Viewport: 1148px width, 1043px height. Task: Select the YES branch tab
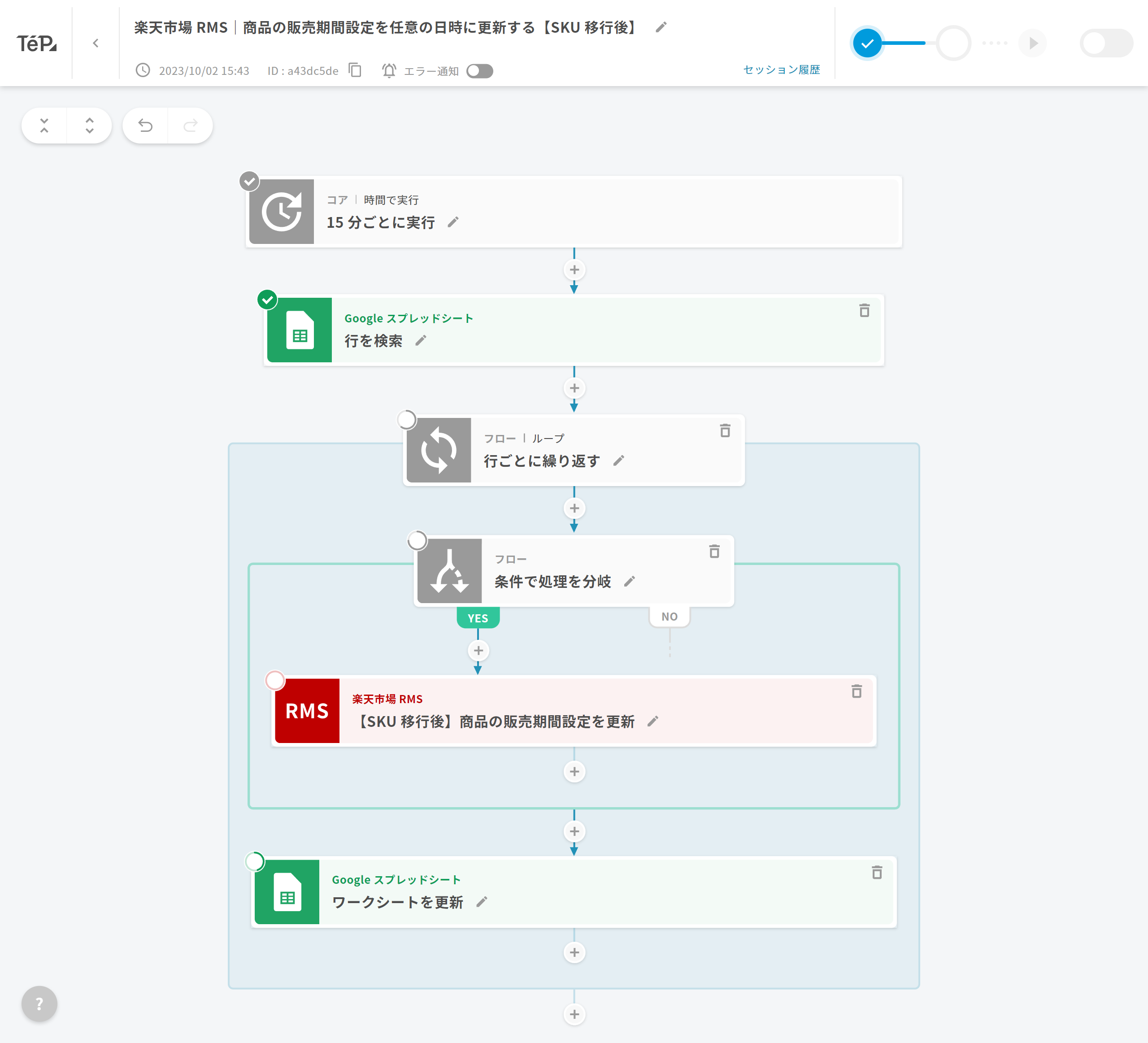pyautogui.click(x=478, y=618)
